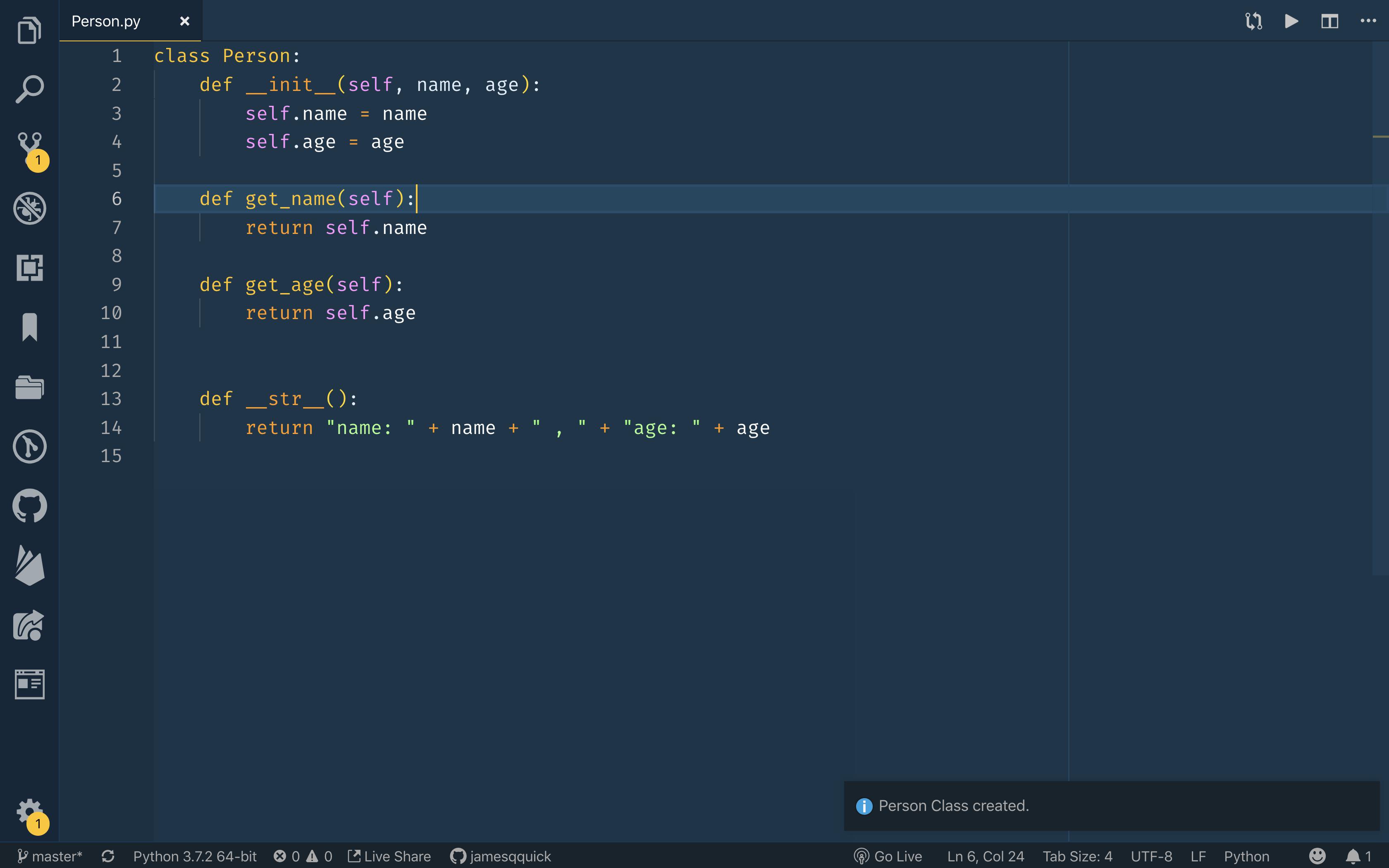1389x868 pixels.
Task: Change line ending sequence LF
Action: click(1200, 856)
